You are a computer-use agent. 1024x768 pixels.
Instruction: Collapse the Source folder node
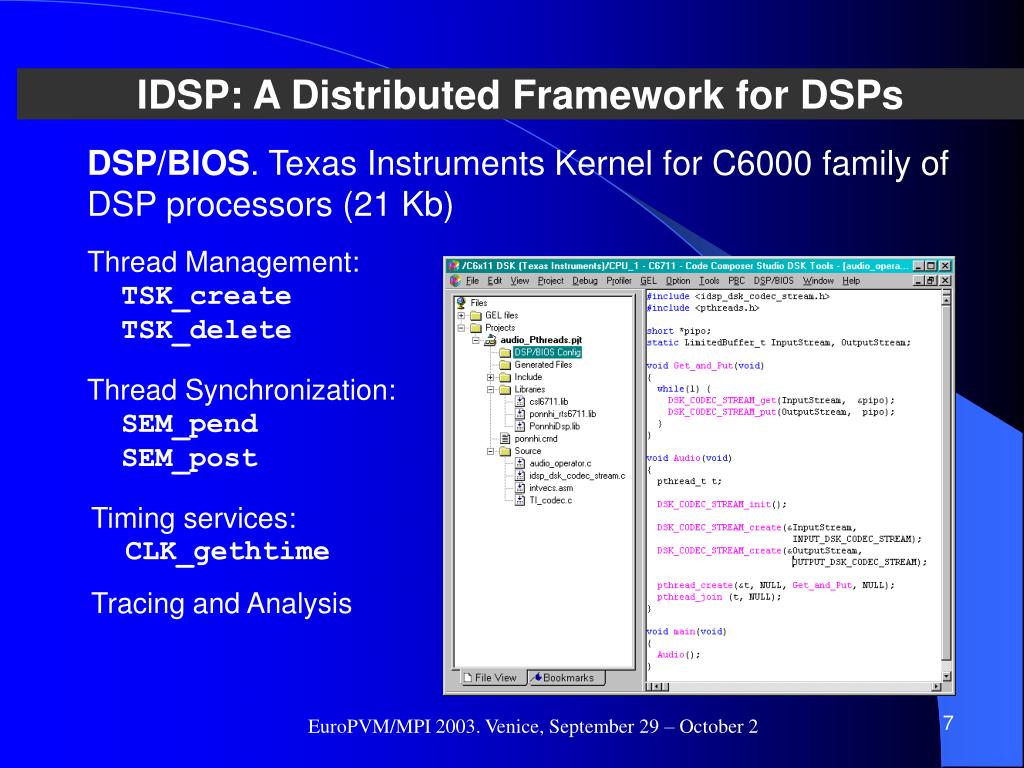pyautogui.click(x=490, y=451)
